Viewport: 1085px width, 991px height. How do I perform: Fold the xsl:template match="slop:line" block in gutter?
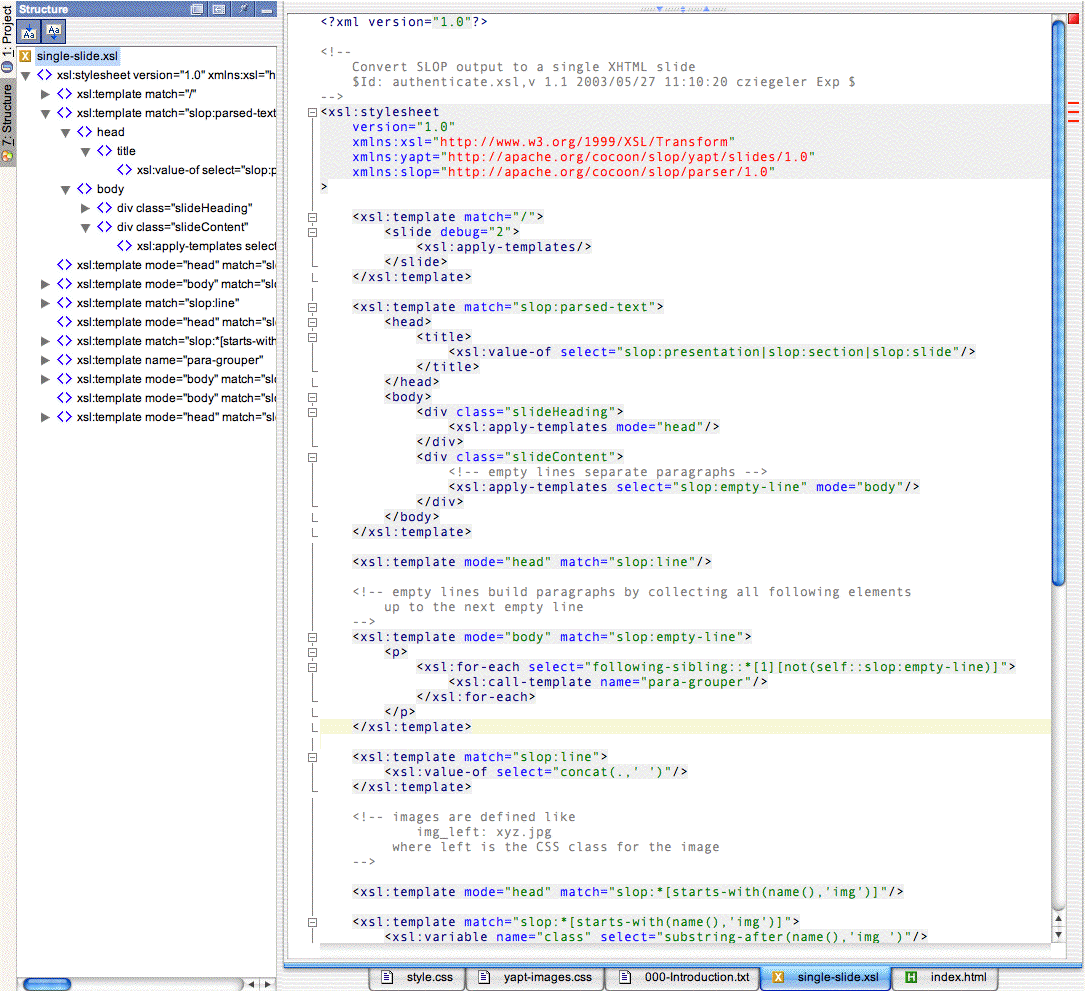tap(312, 758)
